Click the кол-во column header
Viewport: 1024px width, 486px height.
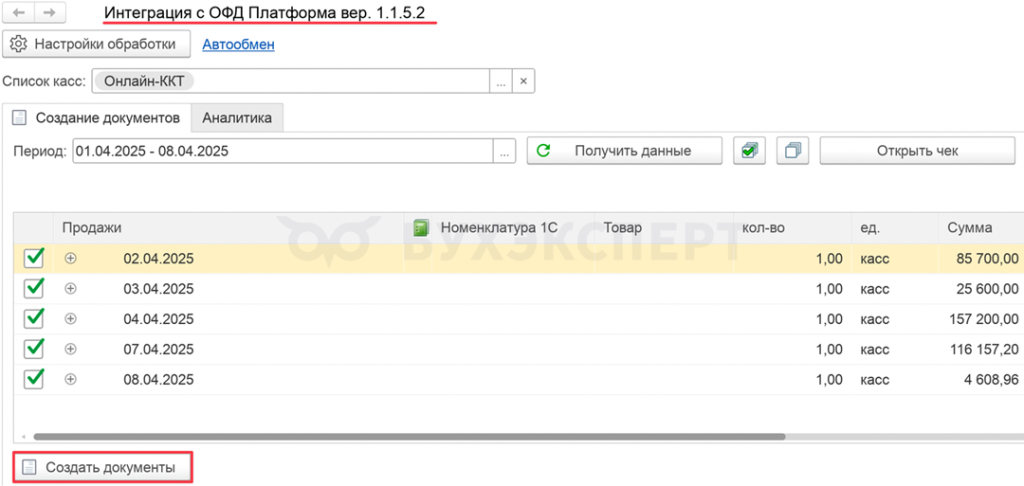(792, 228)
